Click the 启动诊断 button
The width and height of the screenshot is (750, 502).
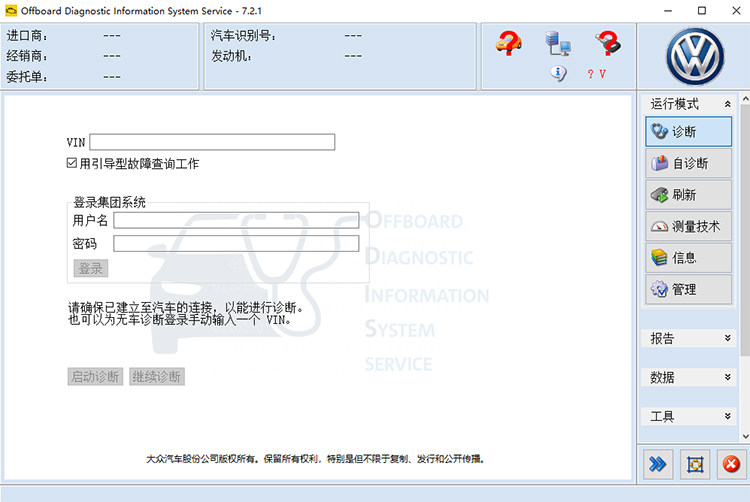click(x=95, y=377)
